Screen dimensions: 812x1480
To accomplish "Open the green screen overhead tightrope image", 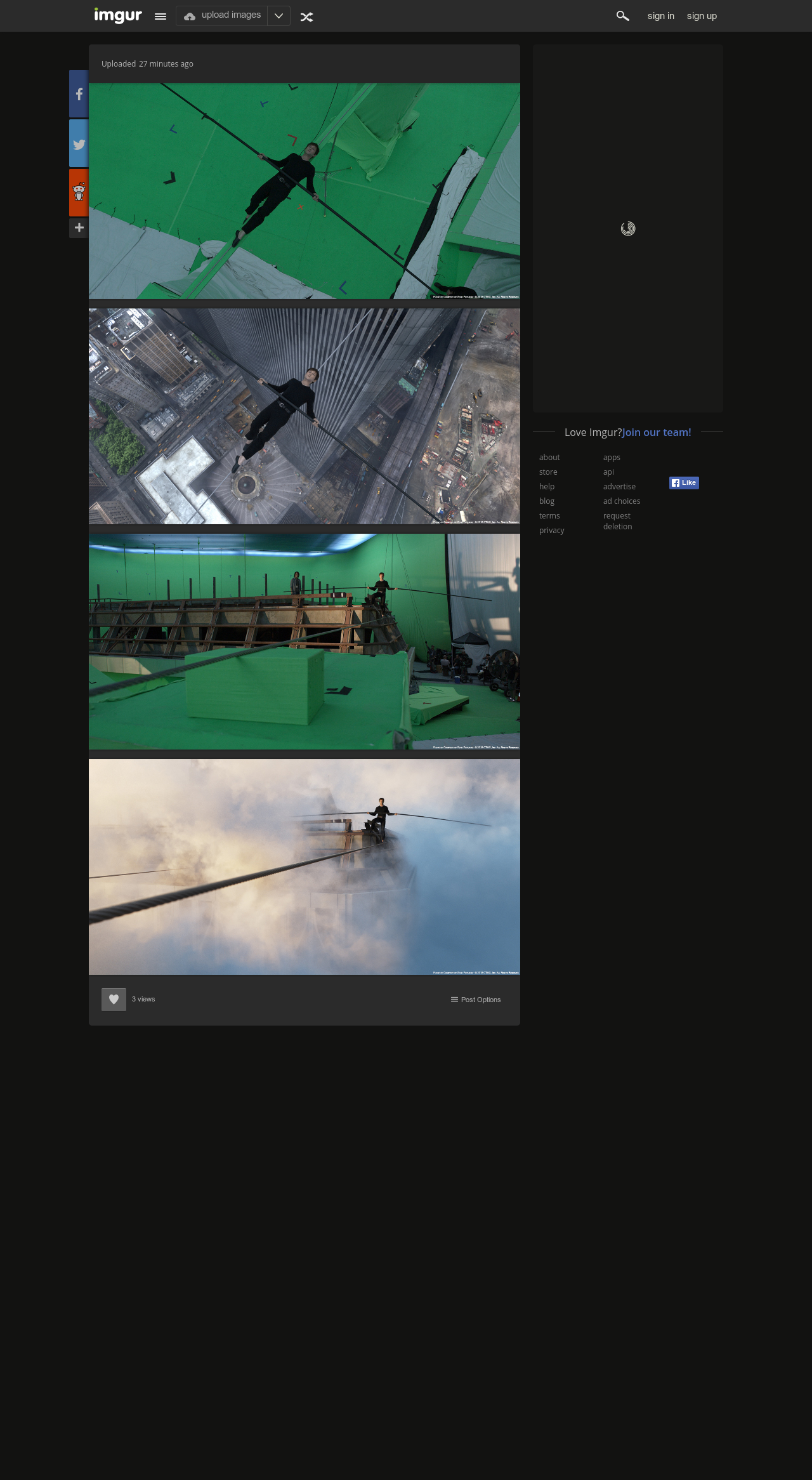I will [304, 191].
